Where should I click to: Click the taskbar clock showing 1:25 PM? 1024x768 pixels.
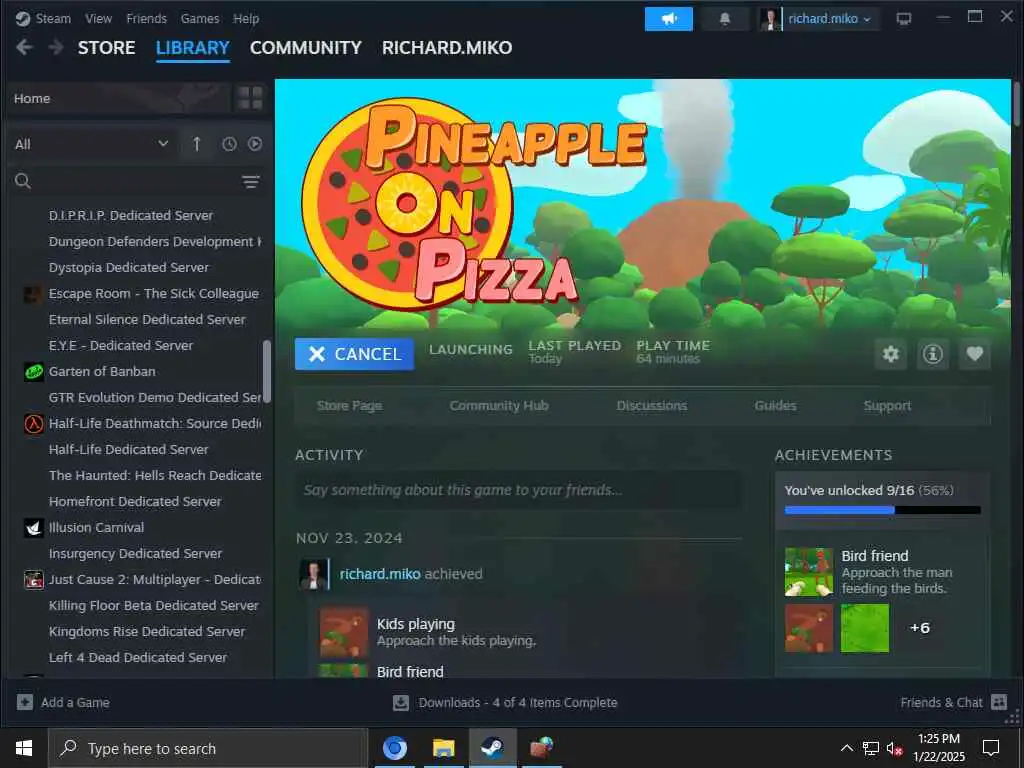pos(938,748)
